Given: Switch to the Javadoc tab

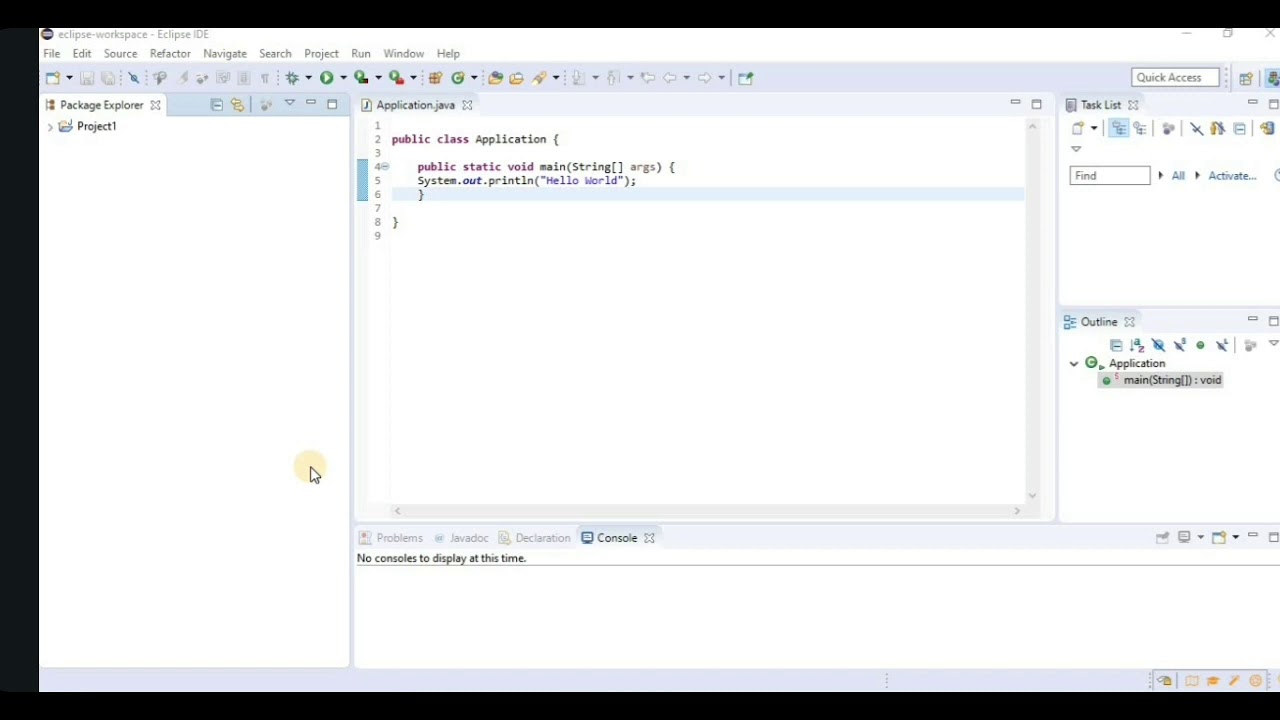Looking at the screenshot, I should tap(469, 538).
